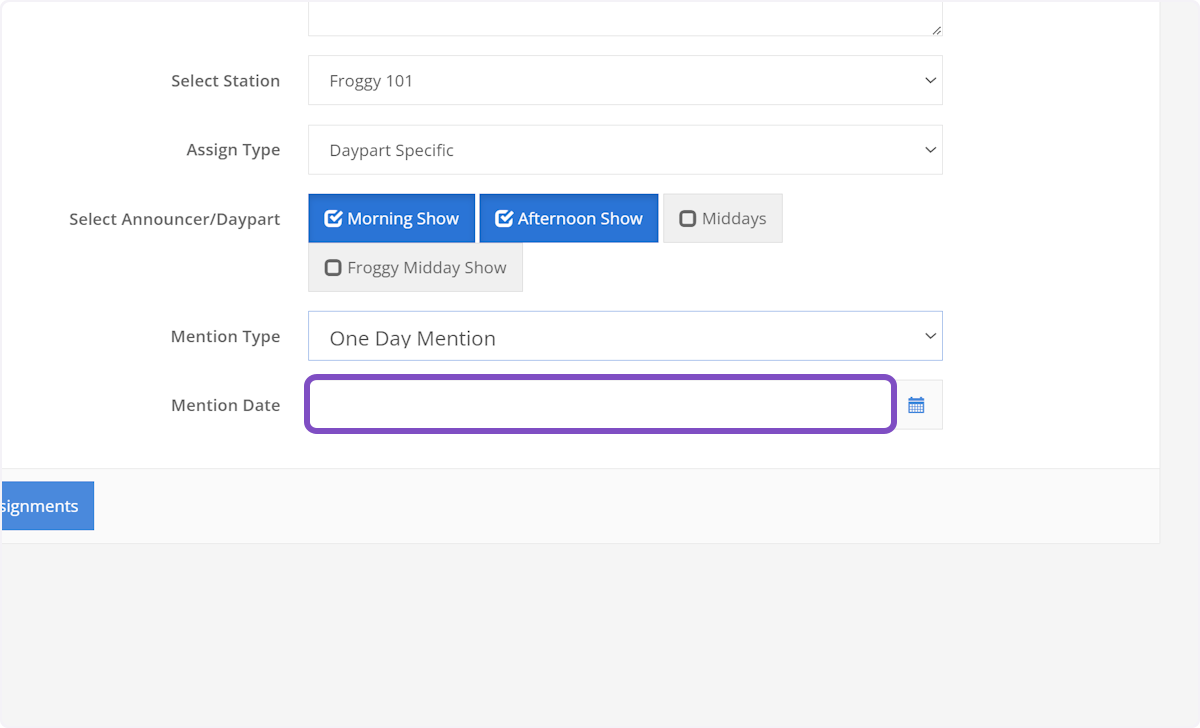The width and height of the screenshot is (1200, 728).
Task: Click the Morning Show button label text
Action: pos(403,219)
